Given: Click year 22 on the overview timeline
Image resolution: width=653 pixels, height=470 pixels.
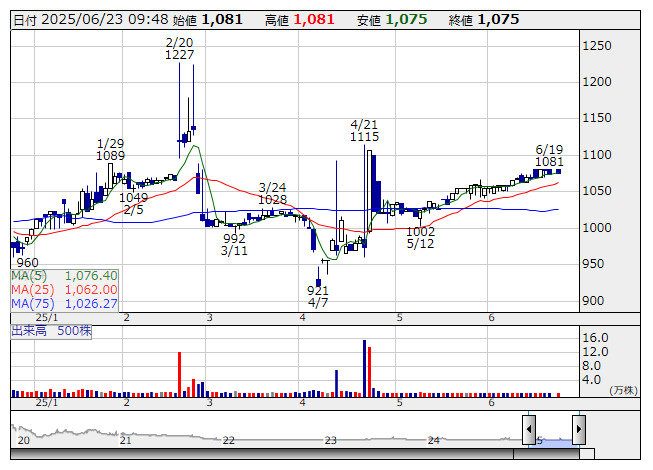Looking at the screenshot, I should (x=229, y=440).
